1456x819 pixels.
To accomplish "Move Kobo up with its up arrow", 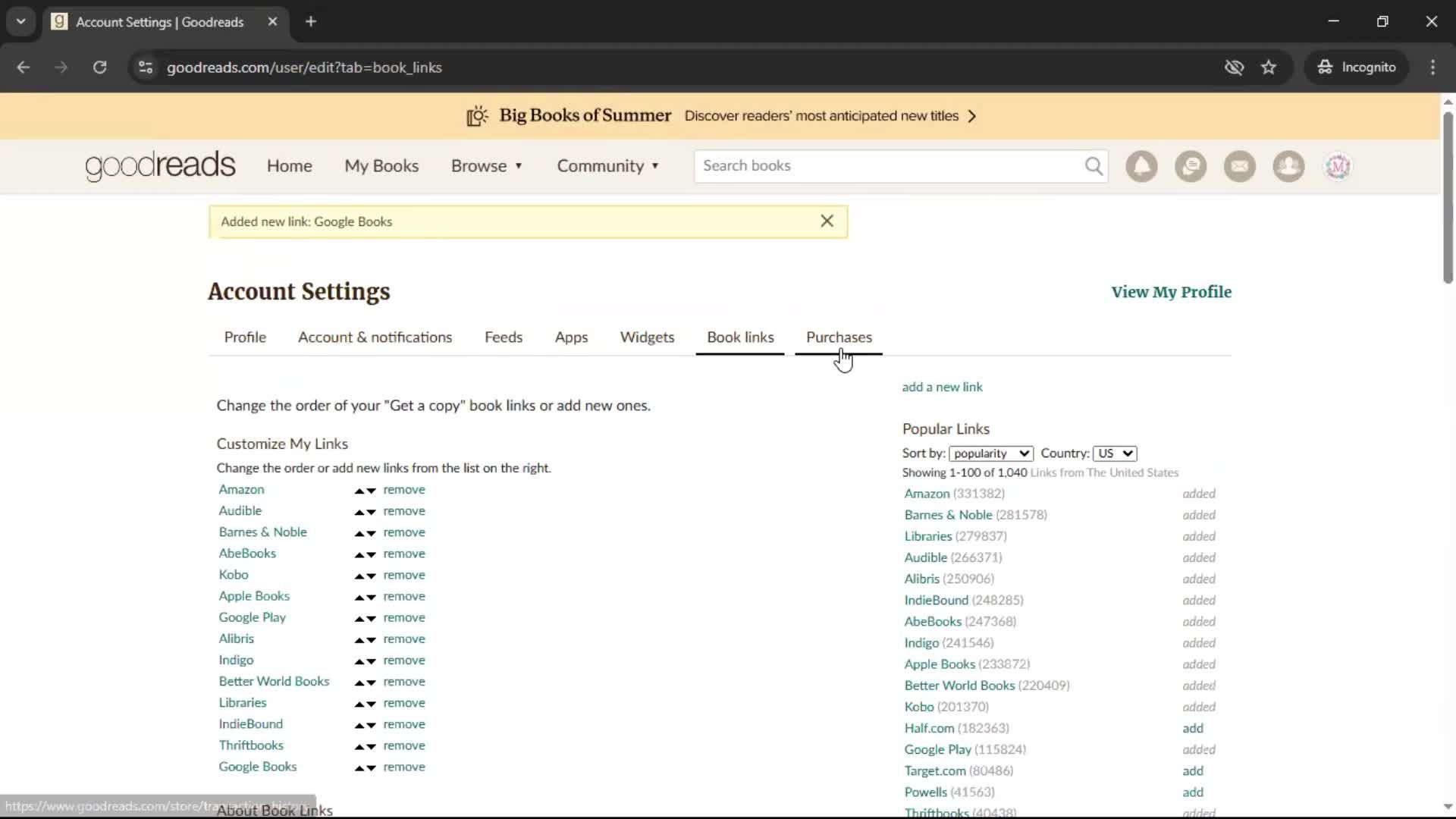I will 359,576.
